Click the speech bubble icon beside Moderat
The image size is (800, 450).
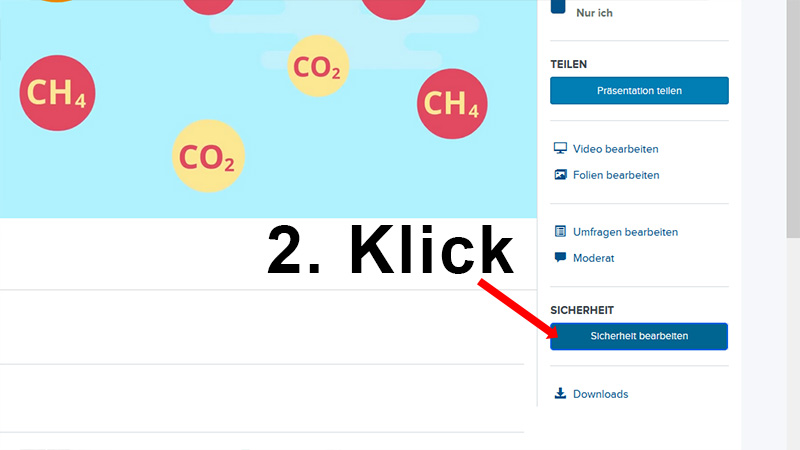[x=560, y=258]
